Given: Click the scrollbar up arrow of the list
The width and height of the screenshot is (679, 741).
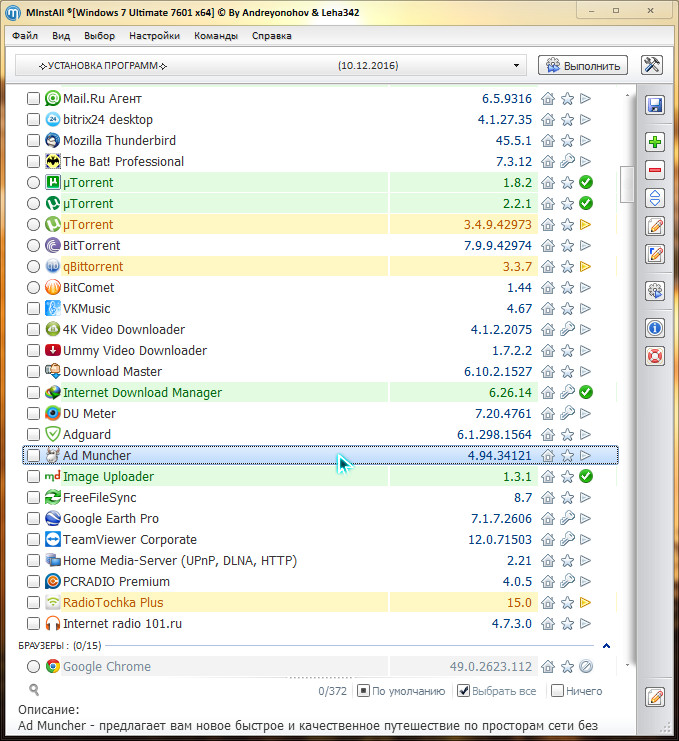Looking at the screenshot, I should pos(627,95).
